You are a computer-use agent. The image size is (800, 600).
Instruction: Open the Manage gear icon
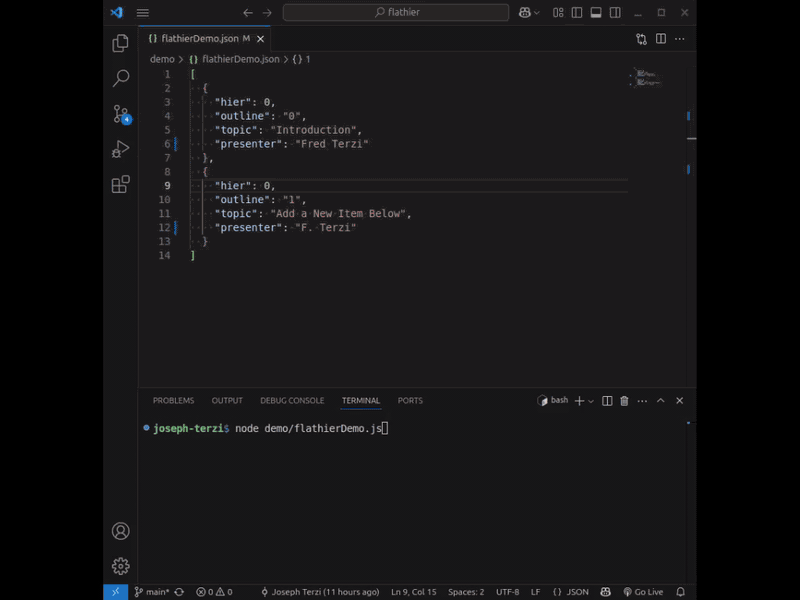pos(120,566)
